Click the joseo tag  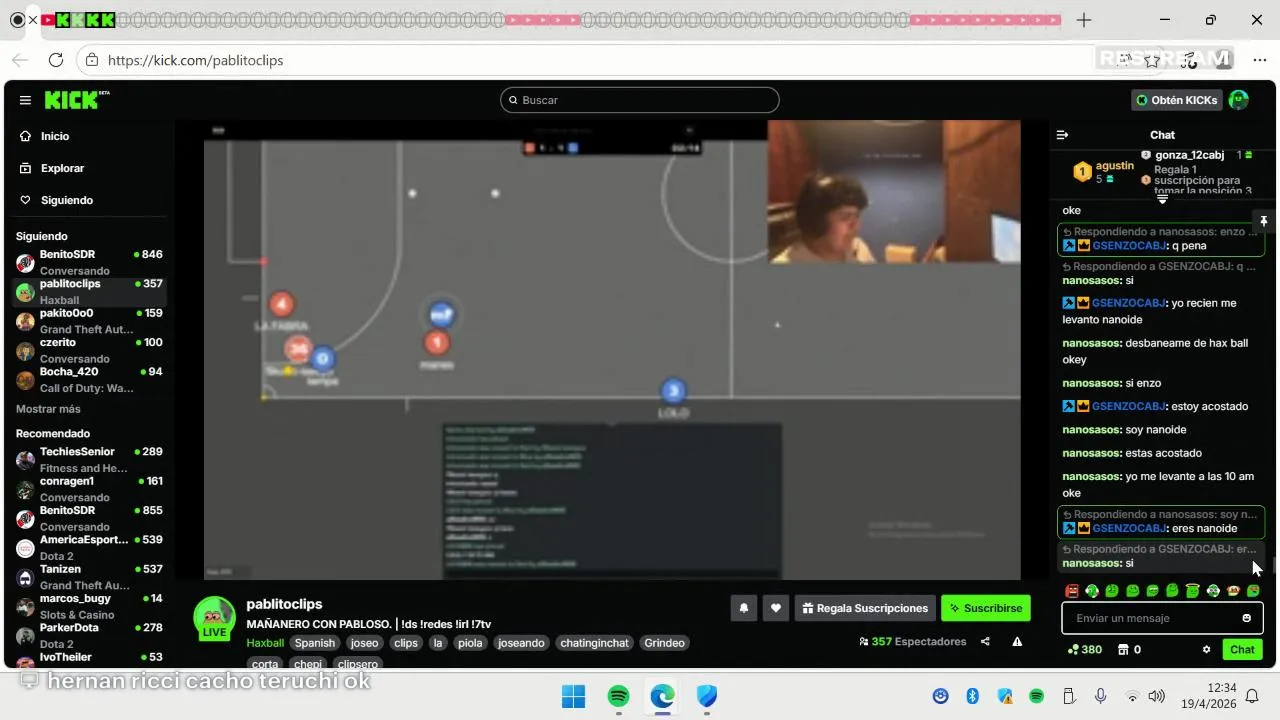pos(365,643)
